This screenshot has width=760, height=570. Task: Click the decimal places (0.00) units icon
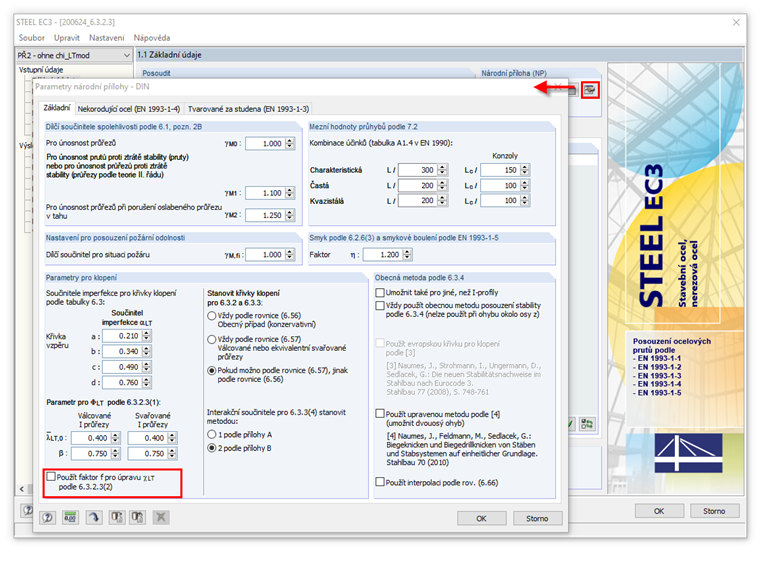pos(71,517)
